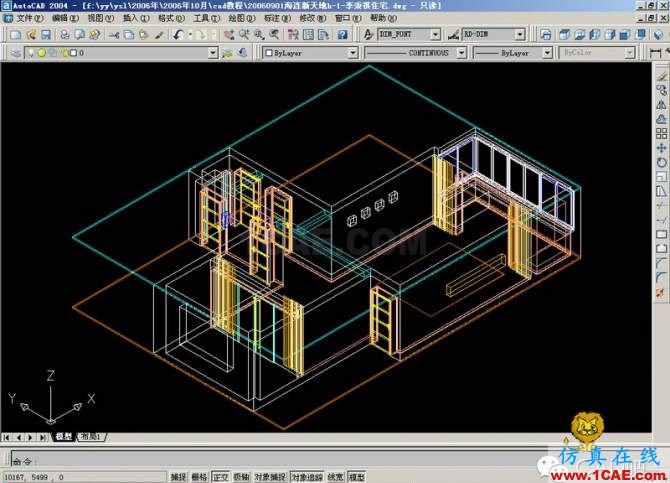Click the Zoom Realtime icon
The width and height of the screenshot is (670, 483).
(244, 35)
